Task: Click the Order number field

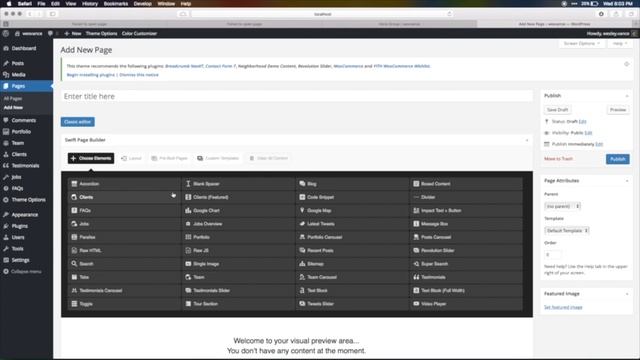Action: tap(553, 255)
